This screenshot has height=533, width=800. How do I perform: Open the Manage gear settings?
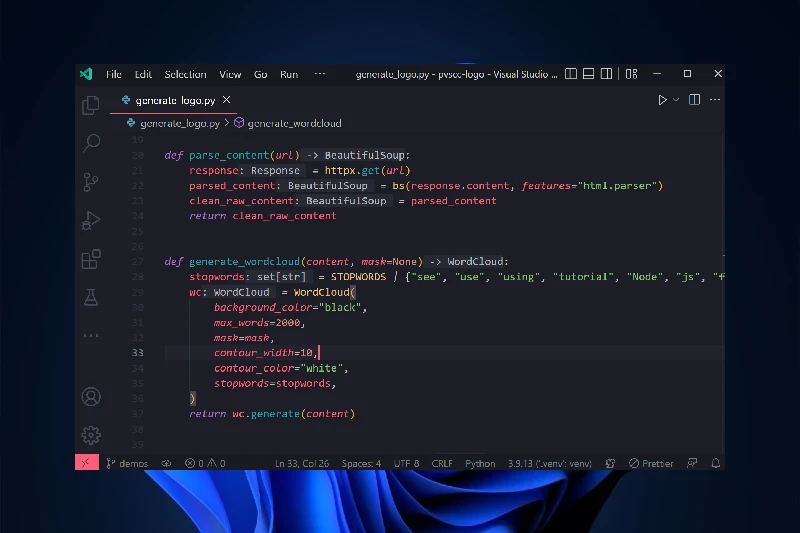(x=91, y=435)
